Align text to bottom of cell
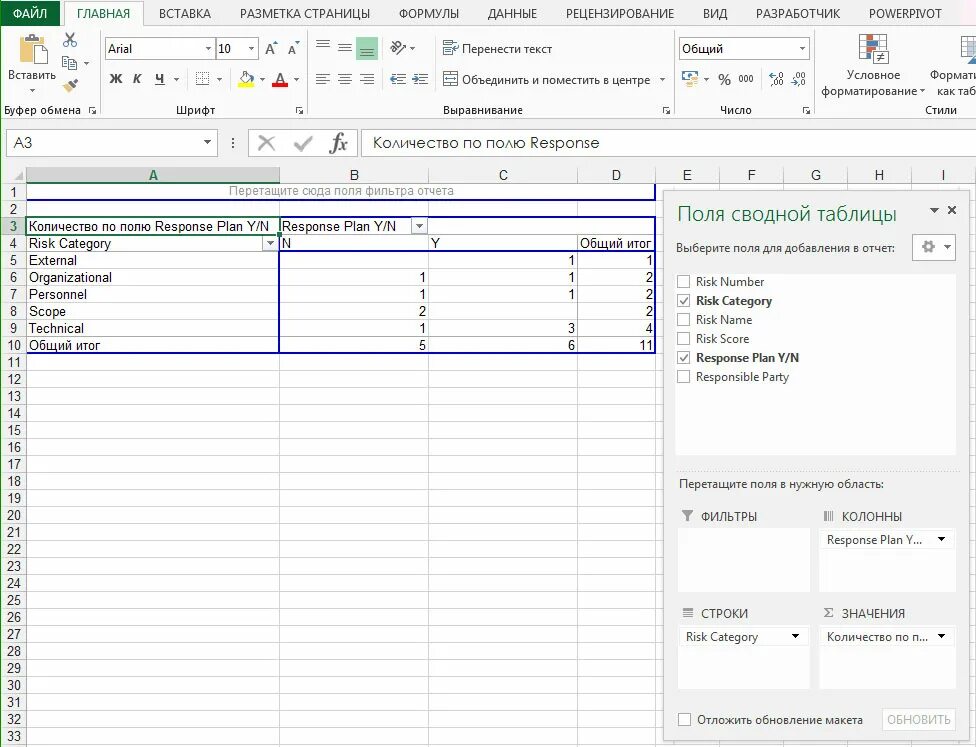The height and width of the screenshot is (747, 976). pyautogui.click(x=367, y=49)
